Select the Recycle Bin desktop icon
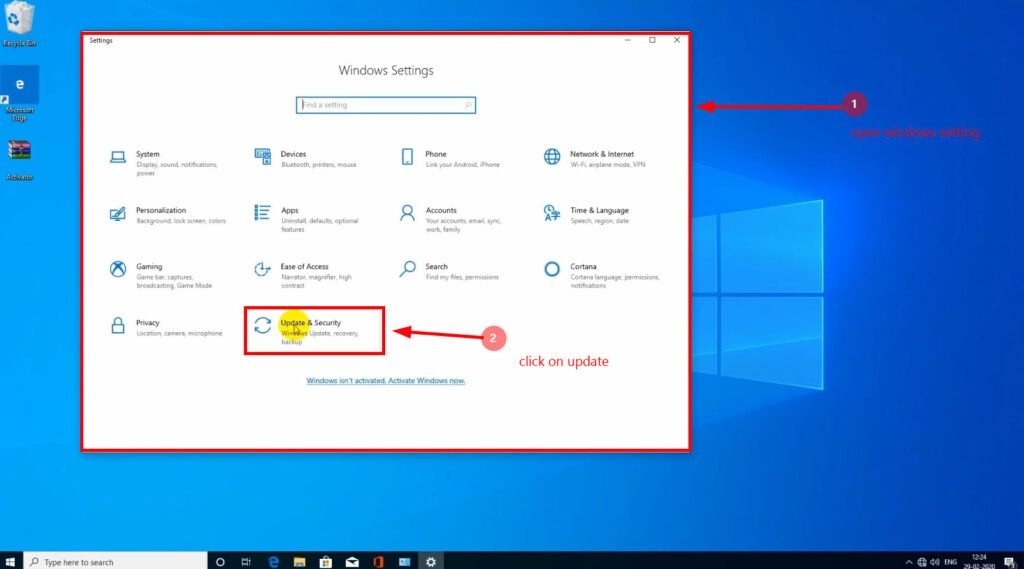This screenshot has height=569, width=1024. [x=19, y=24]
